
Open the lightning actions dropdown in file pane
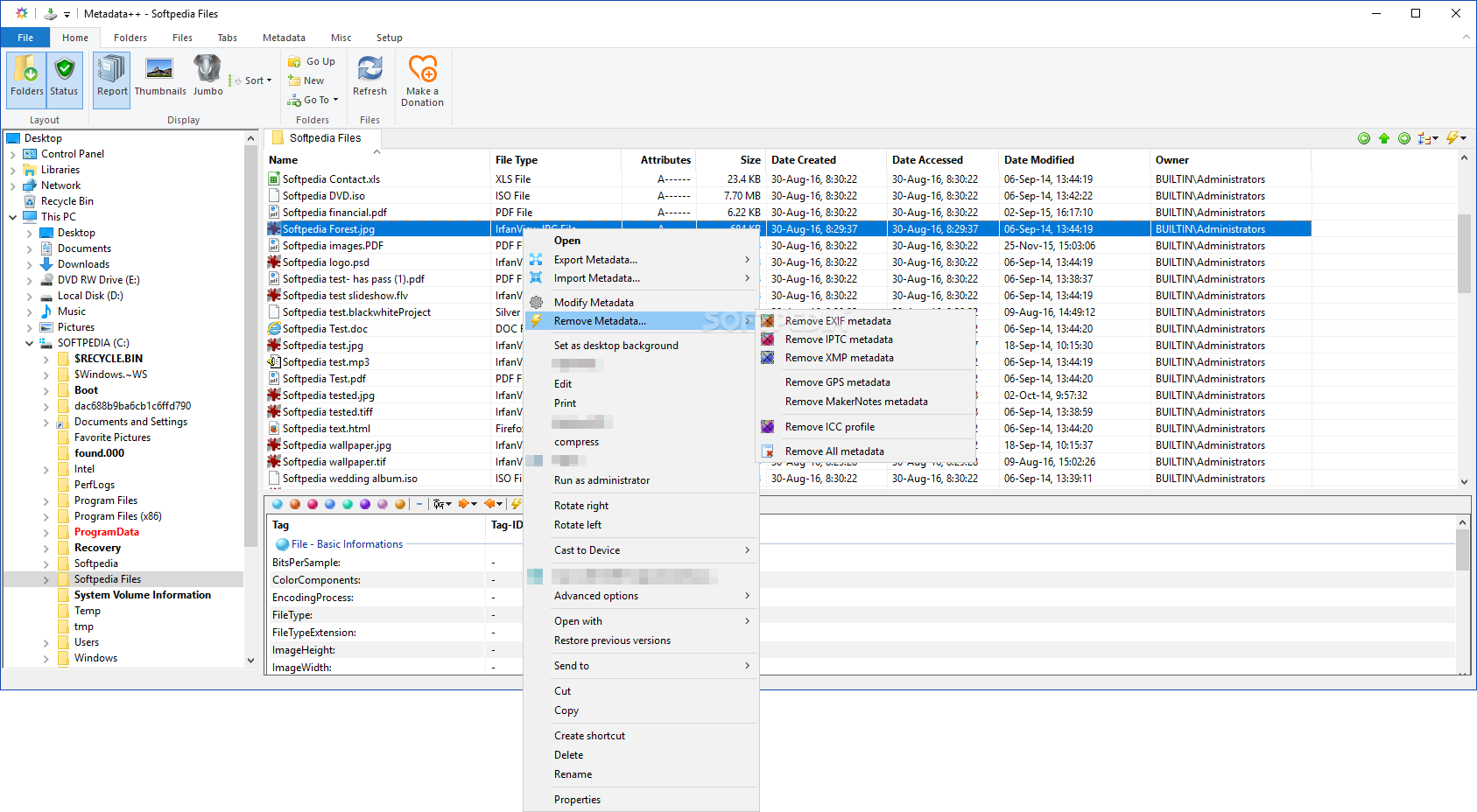(1456, 138)
